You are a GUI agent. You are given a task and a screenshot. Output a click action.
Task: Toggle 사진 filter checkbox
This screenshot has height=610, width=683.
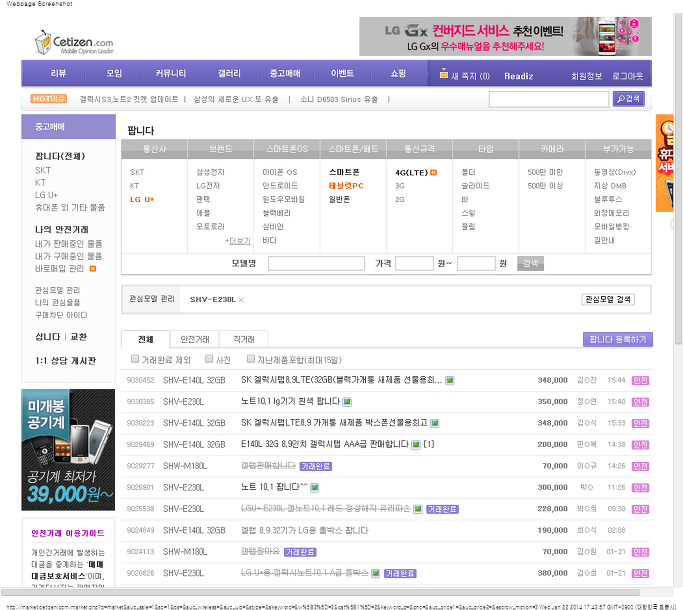pos(209,359)
